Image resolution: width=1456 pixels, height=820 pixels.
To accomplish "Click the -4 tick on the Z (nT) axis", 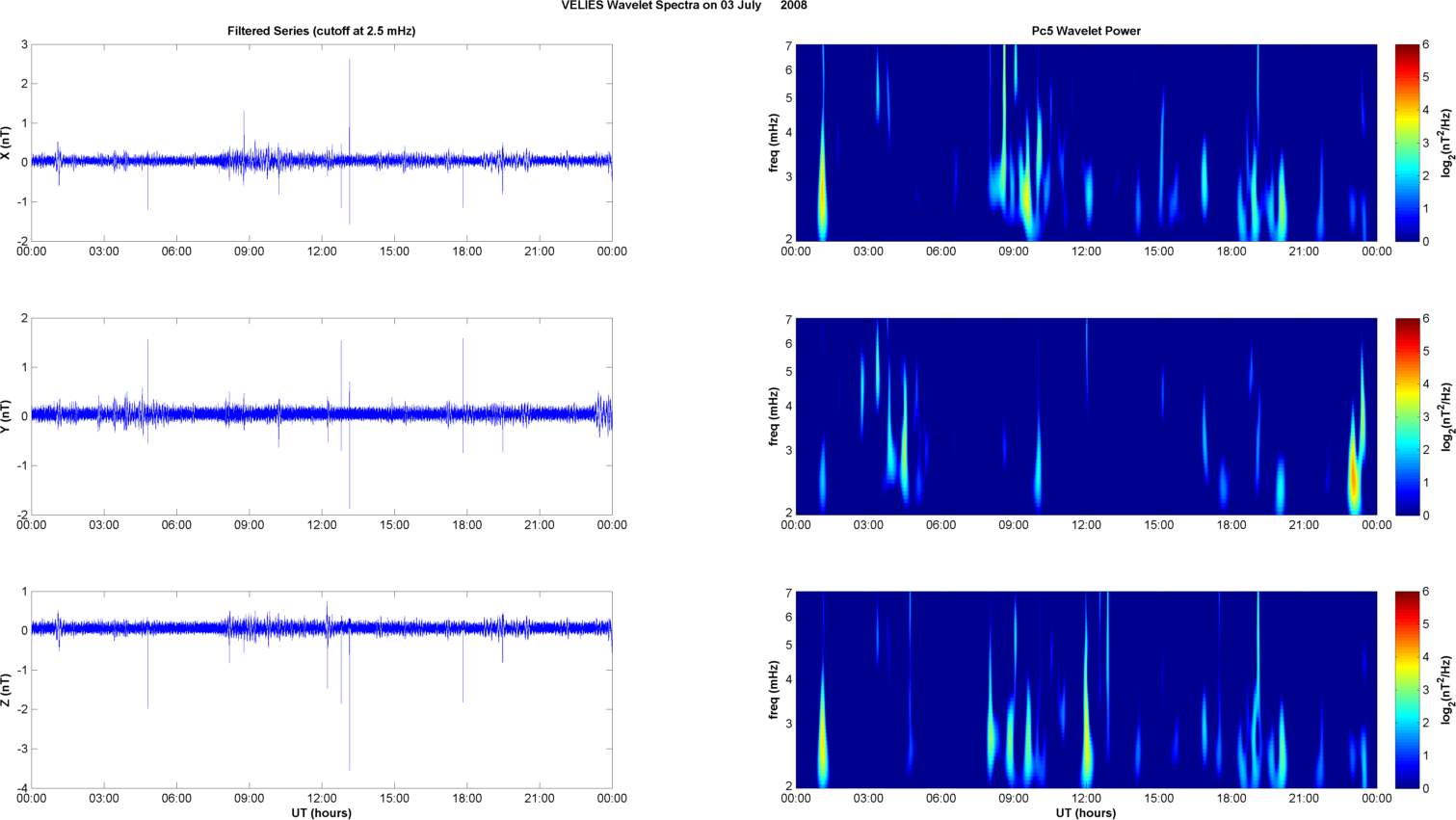I will tap(23, 788).
